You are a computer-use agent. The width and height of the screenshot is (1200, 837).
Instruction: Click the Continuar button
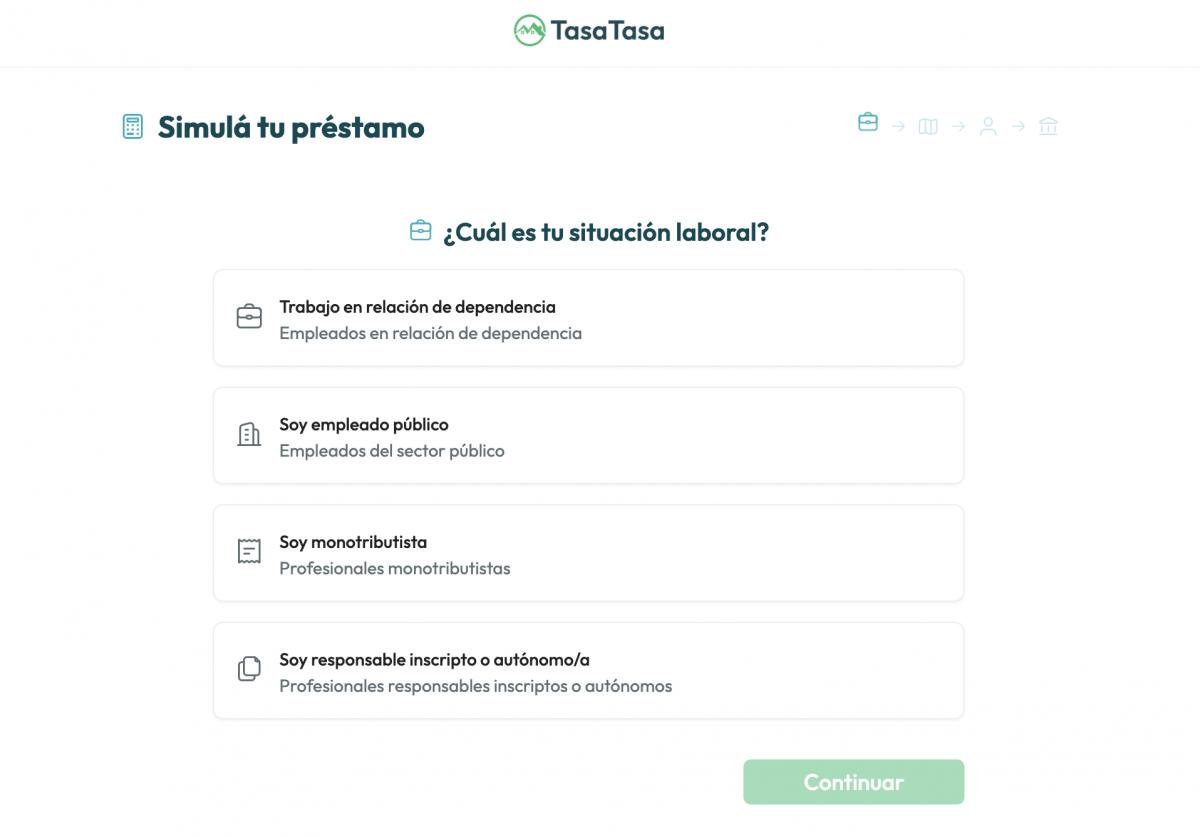853,781
